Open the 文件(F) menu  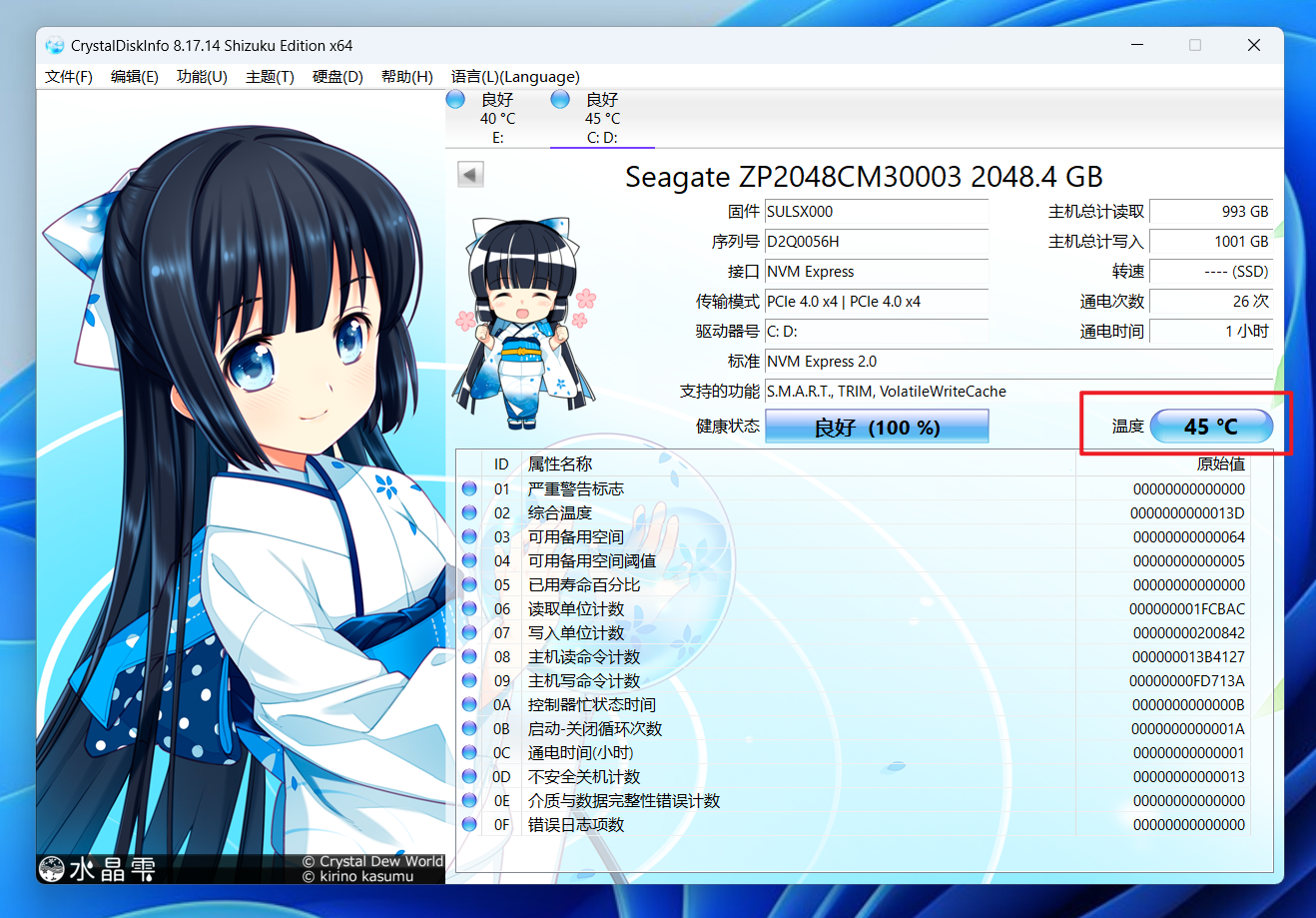pos(69,77)
